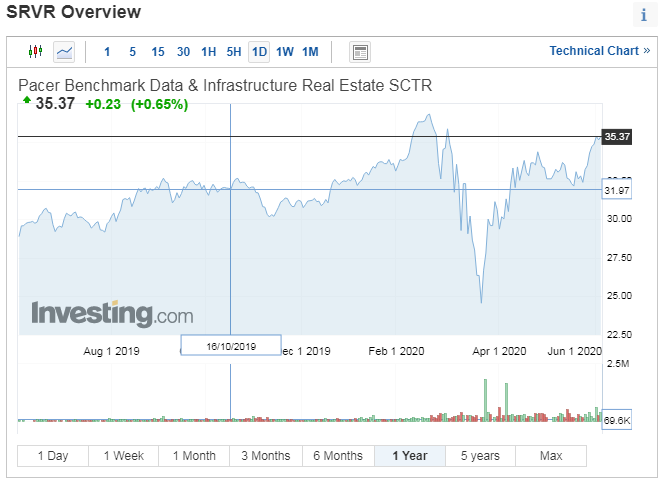Click the 35.37 current price label on axis

coord(617,137)
